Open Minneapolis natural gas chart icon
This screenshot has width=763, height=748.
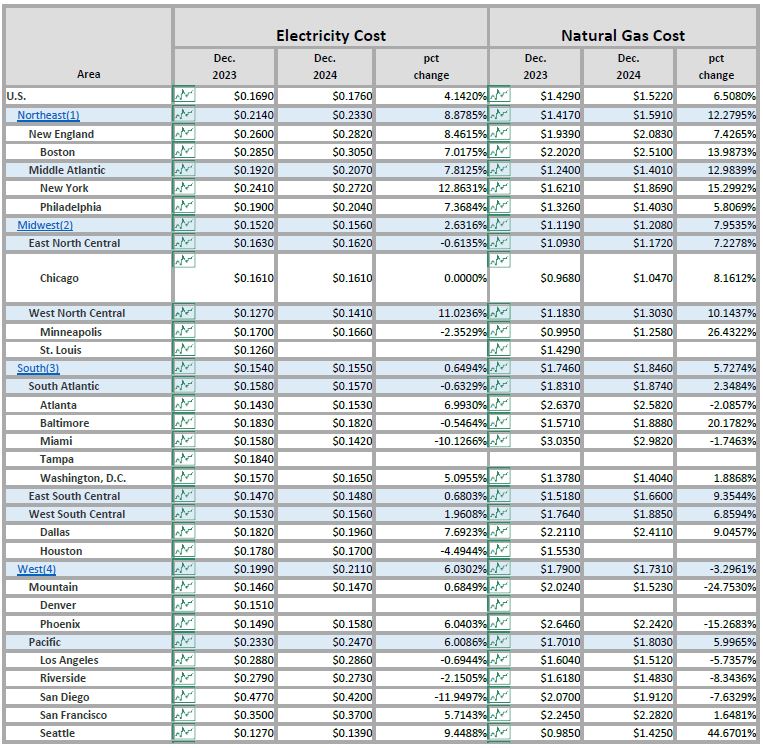[500, 331]
